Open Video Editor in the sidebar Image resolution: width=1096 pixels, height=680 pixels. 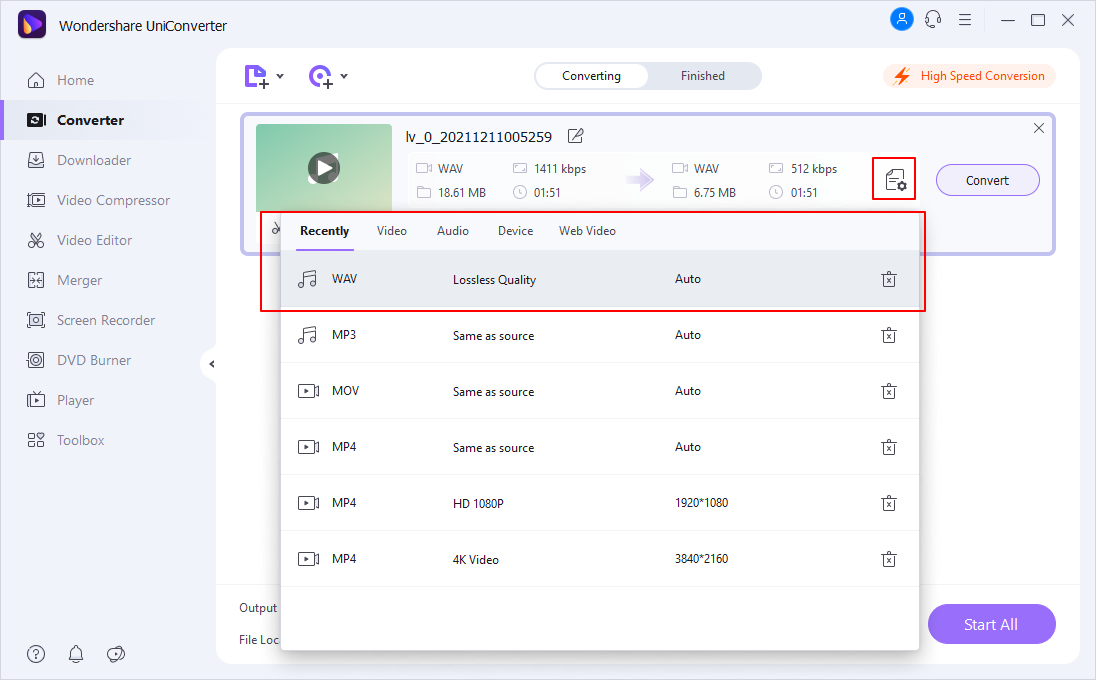(108, 240)
